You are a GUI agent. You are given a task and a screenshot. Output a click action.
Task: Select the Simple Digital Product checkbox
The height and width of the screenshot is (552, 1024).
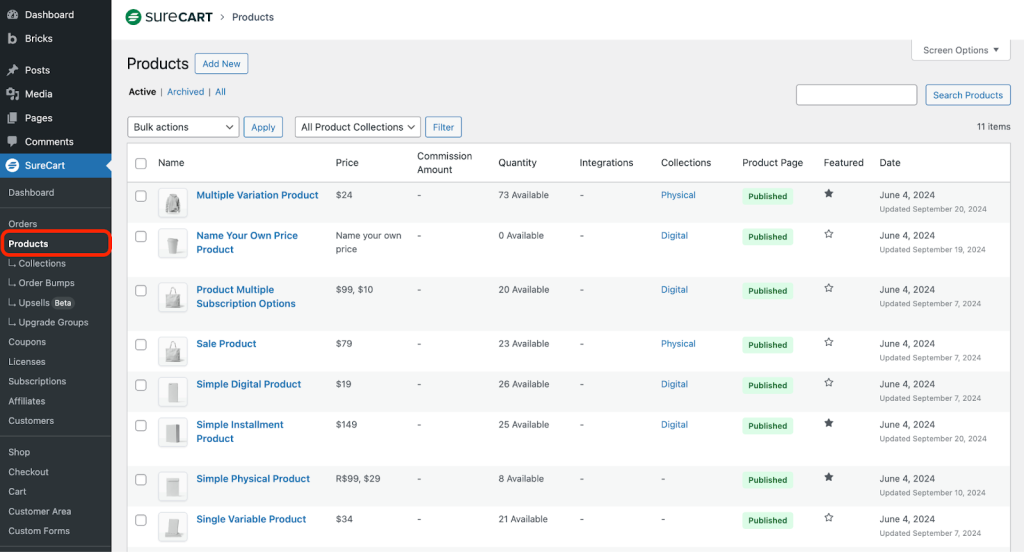click(x=141, y=385)
